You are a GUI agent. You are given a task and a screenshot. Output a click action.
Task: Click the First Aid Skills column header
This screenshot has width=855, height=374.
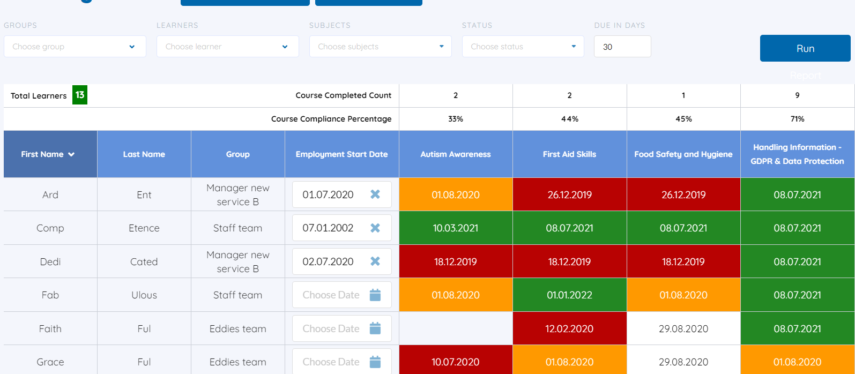[570, 154]
